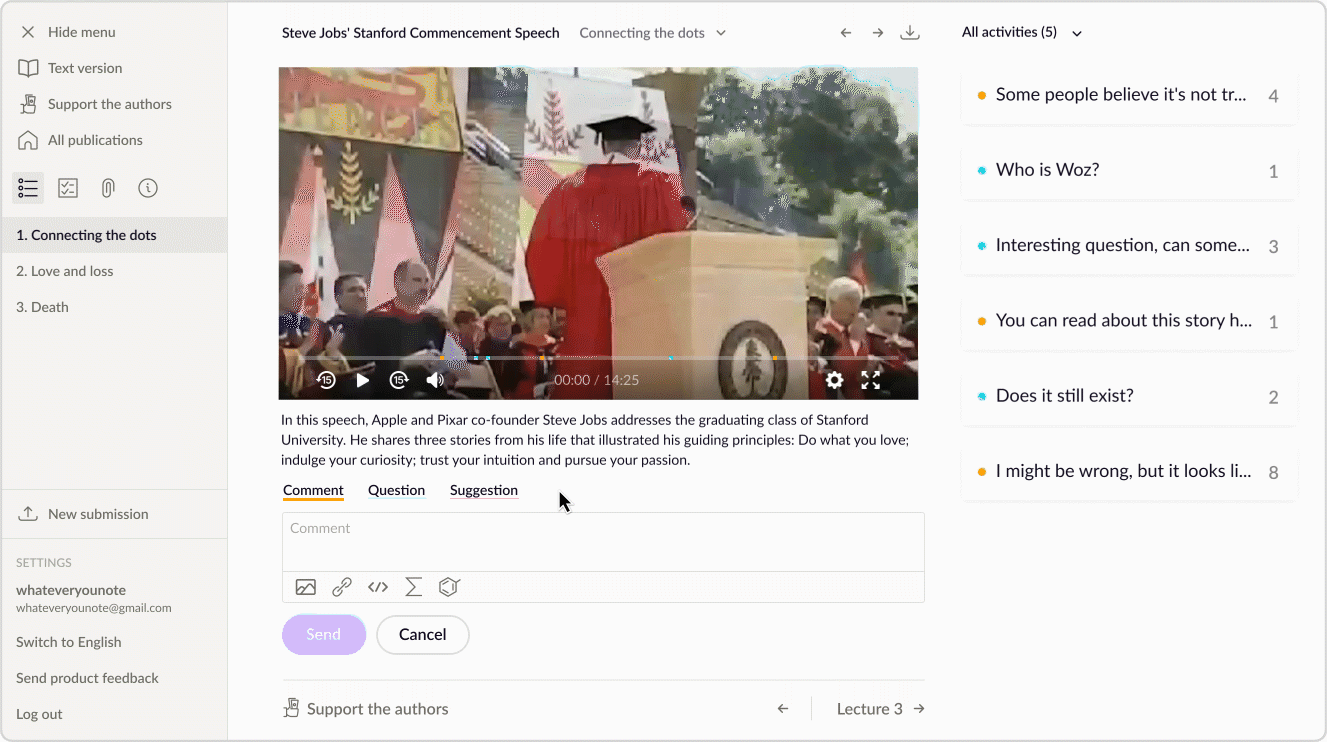
Task: Insert math formula sigma icon
Action: pos(414,587)
